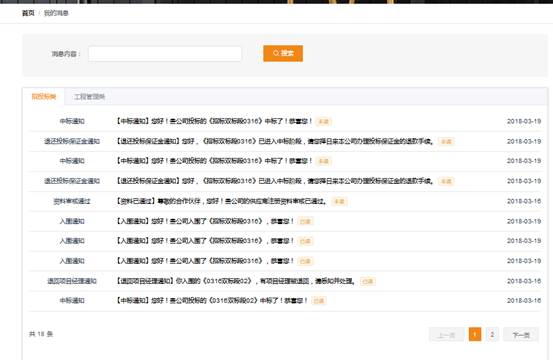This screenshot has width=553, height=360.
Task: Select page 1 in the pagination
Action: click(475, 334)
